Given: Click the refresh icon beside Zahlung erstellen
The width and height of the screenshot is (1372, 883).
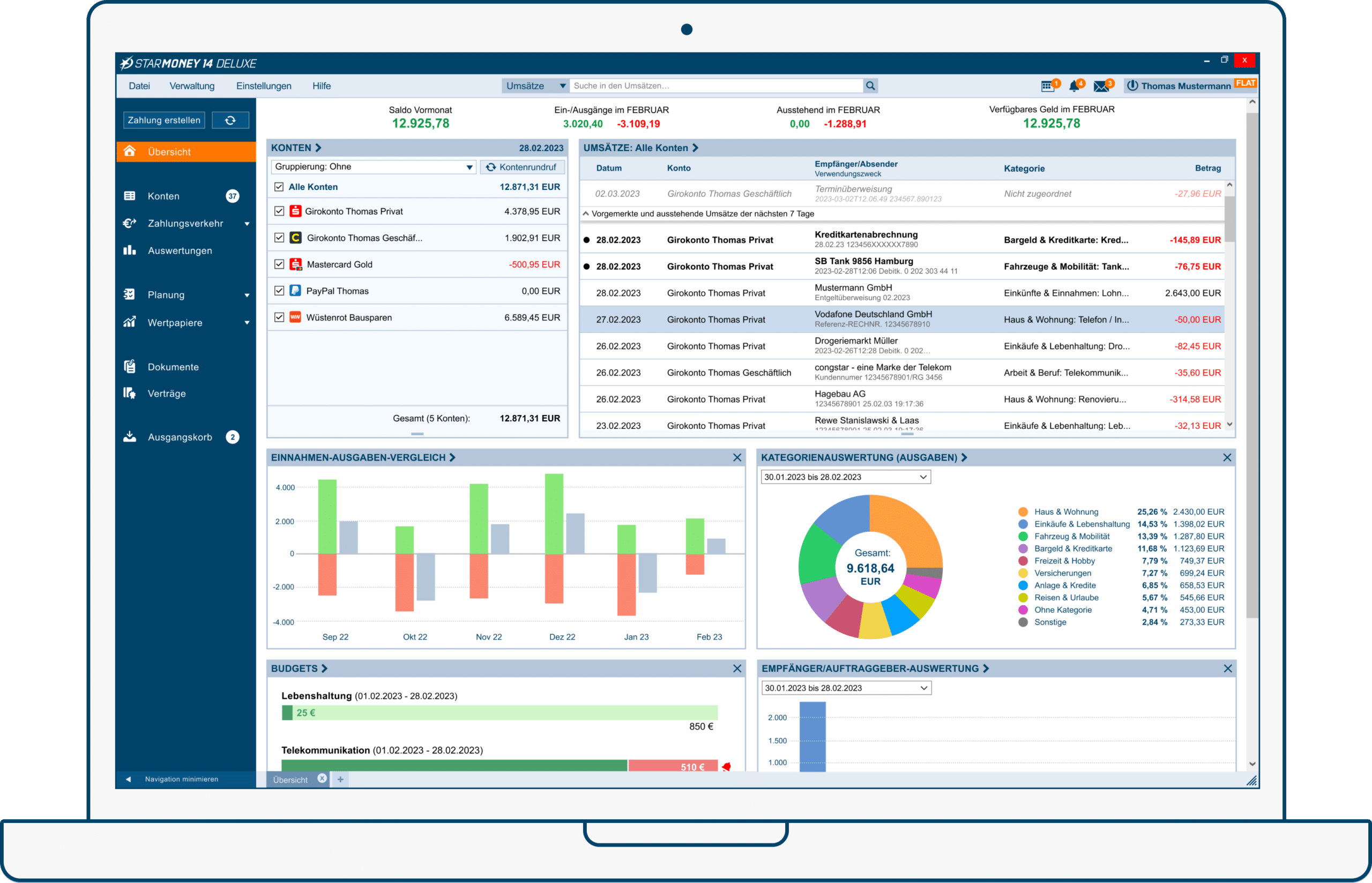Looking at the screenshot, I should (x=230, y=120).
